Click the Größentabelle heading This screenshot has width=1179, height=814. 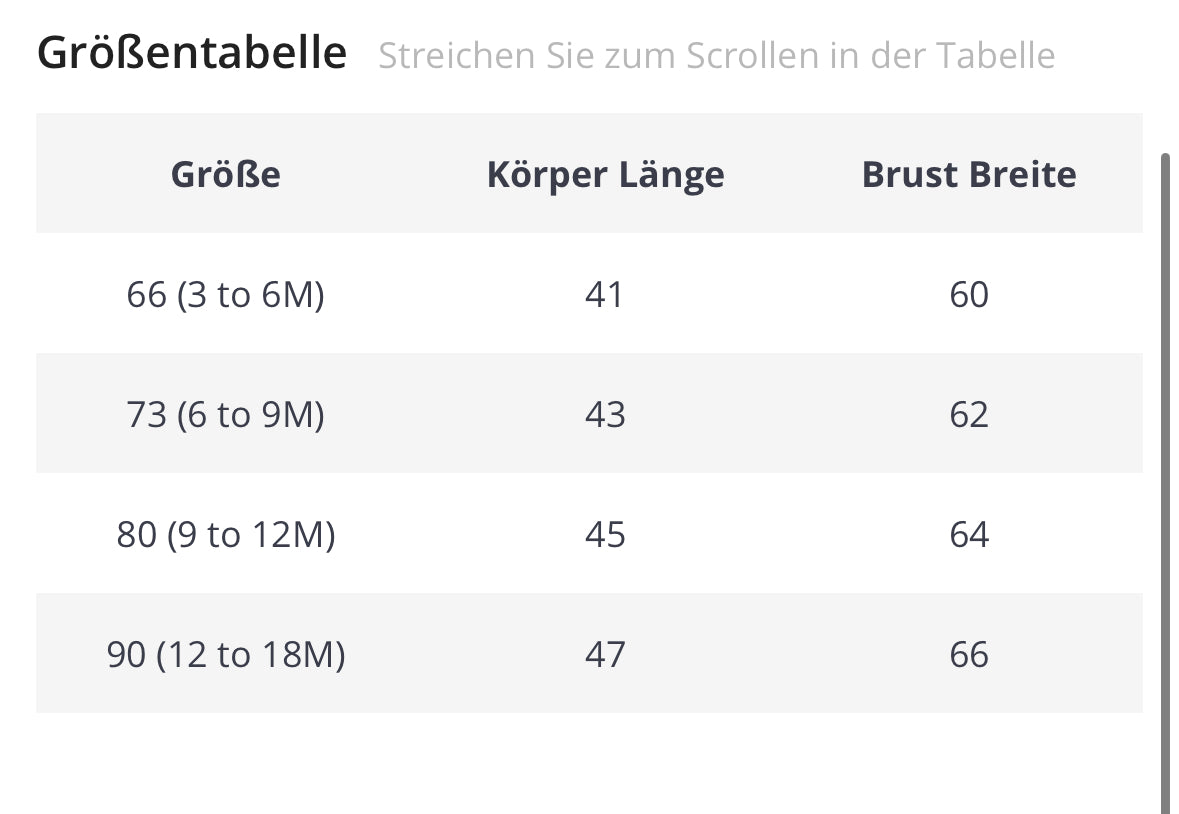192,53
